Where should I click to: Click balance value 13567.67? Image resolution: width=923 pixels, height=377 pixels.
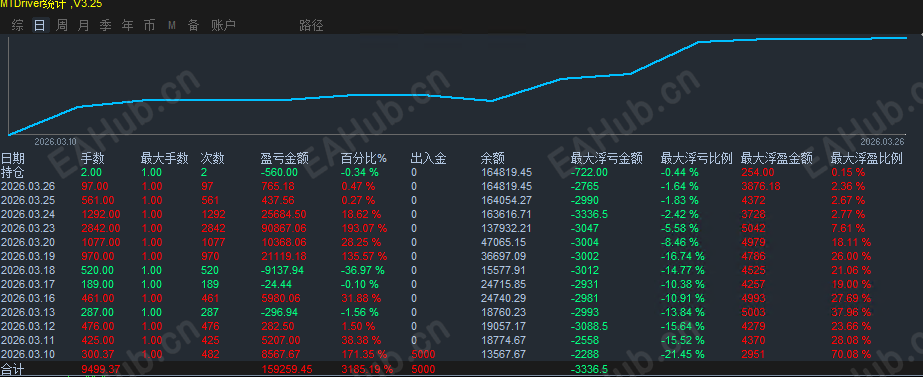(x=503, y=354)
